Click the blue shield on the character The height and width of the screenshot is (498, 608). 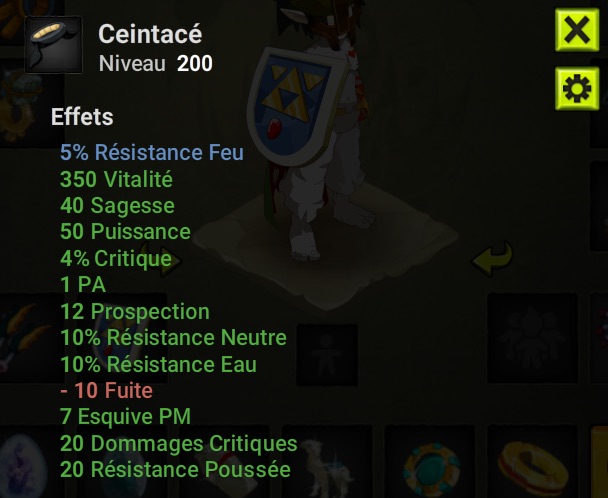click(x=298, y=106)
